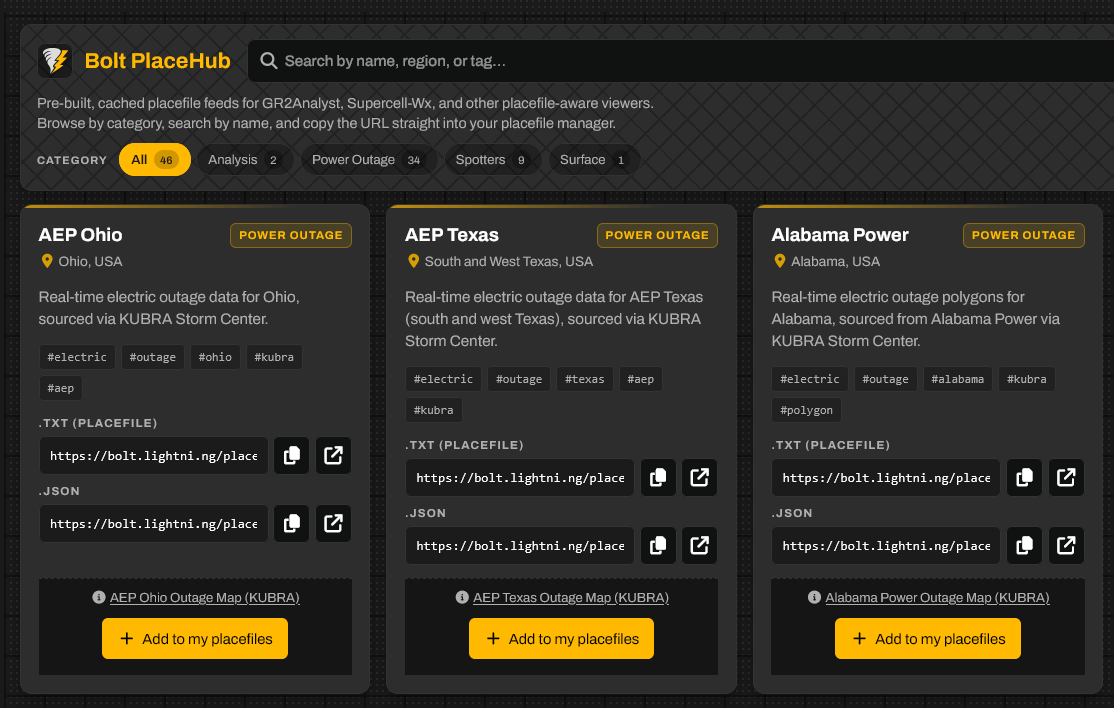Select the AEP Ohio .JSON URL field
The height and width of the screenshot is (708, 1114).
point(153,523)
